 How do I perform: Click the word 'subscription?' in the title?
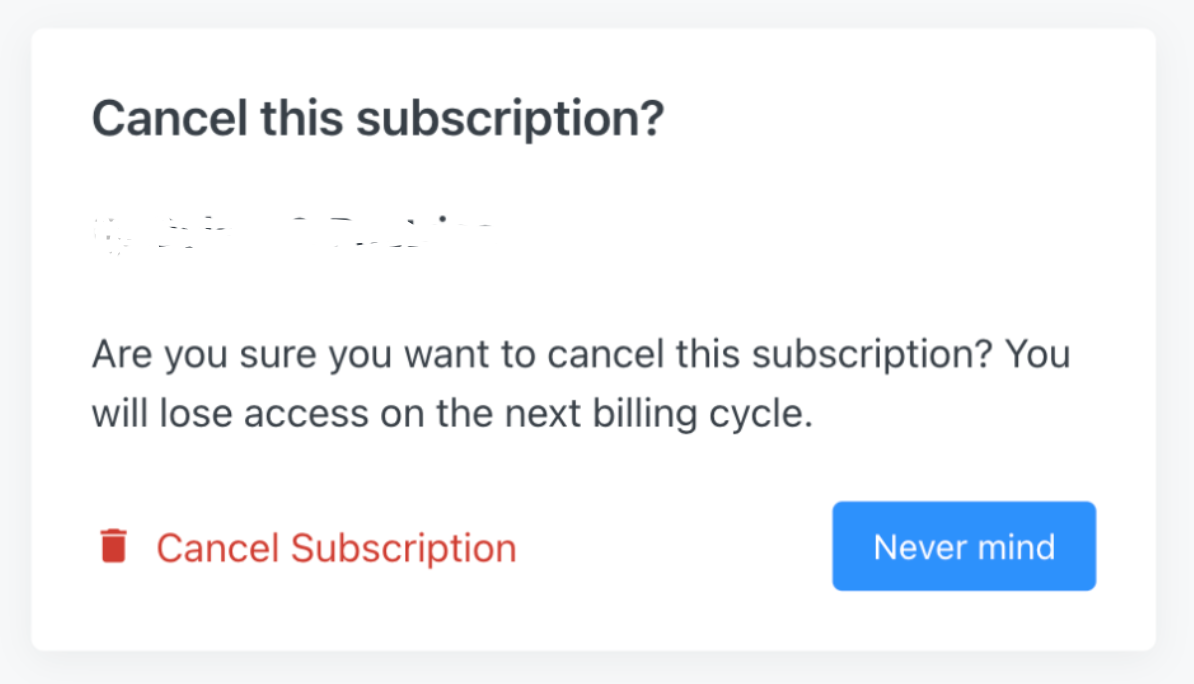[510, 120]
